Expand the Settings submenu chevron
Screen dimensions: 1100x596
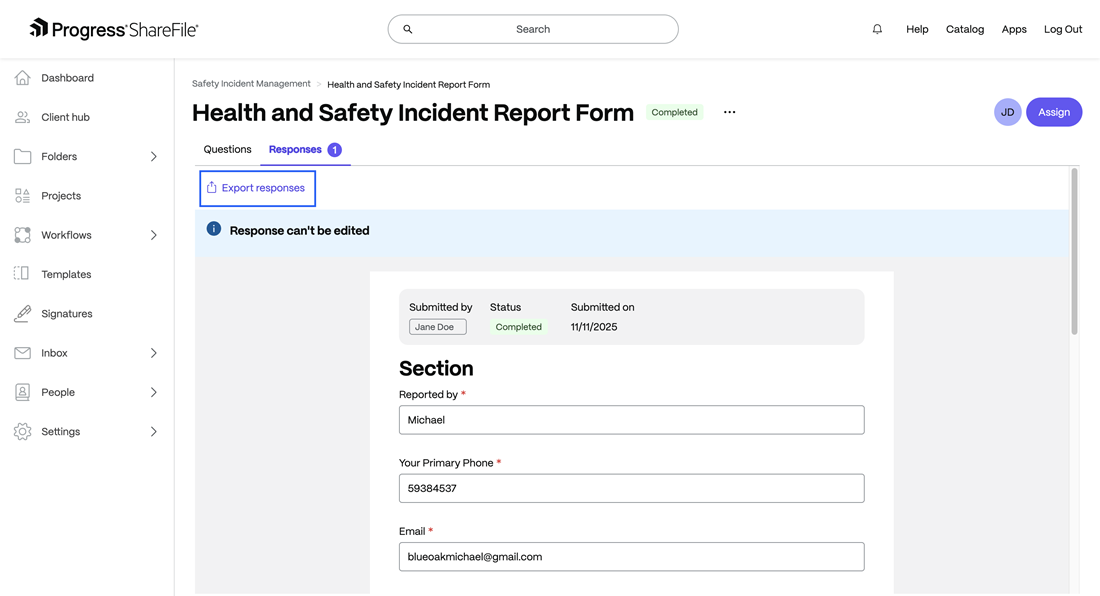pos(153,432)
